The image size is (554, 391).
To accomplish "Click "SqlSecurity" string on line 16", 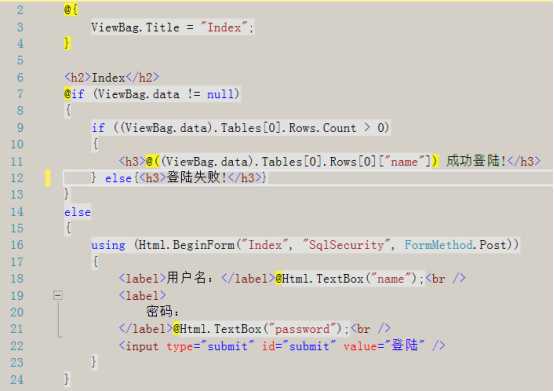I will click(x=346, y=245).
